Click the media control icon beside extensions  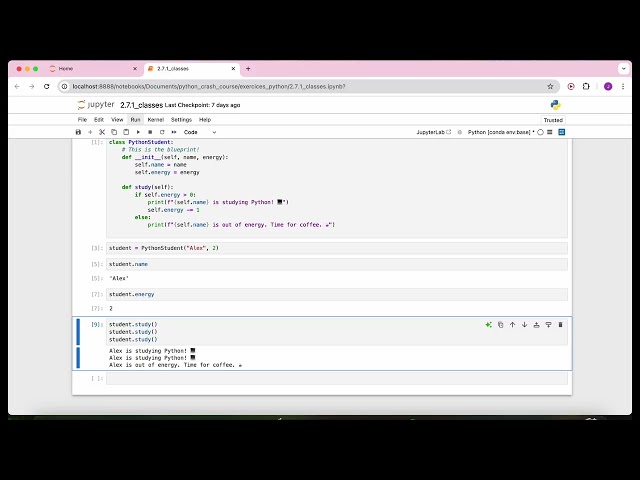coord(571,87)
